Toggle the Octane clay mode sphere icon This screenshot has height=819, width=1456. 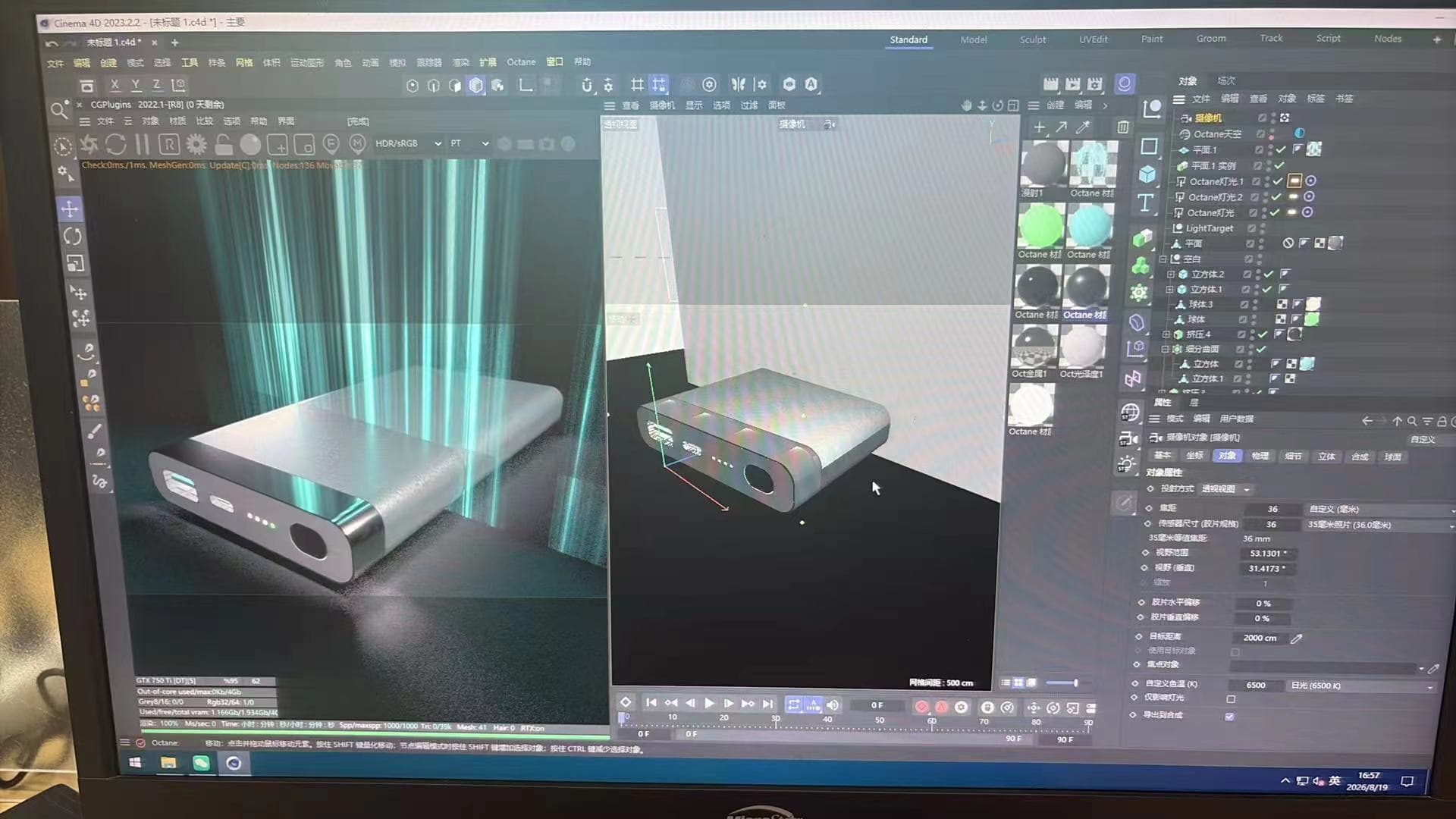tap(250, 144)
